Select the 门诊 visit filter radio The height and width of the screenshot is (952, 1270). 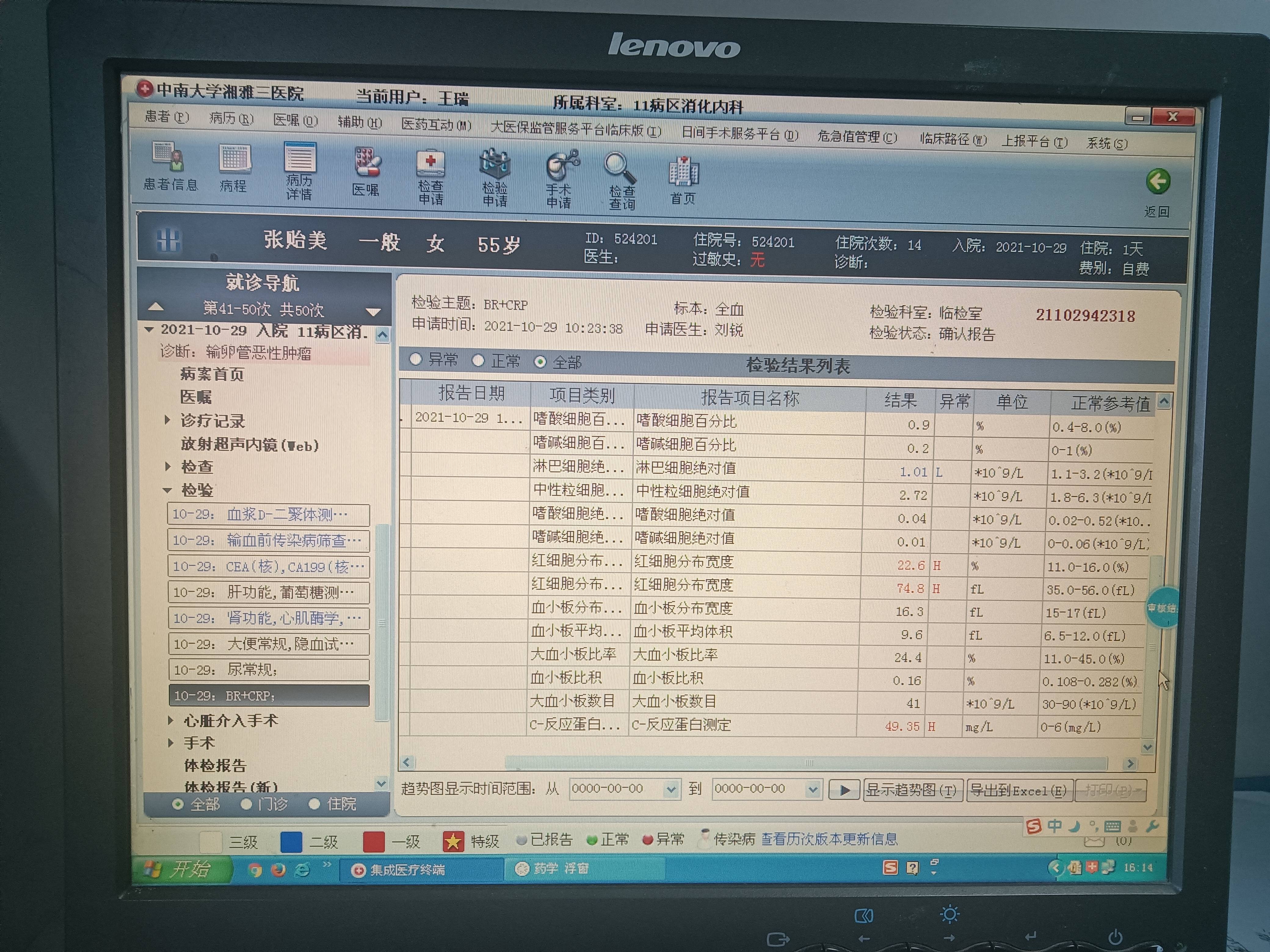247,804
